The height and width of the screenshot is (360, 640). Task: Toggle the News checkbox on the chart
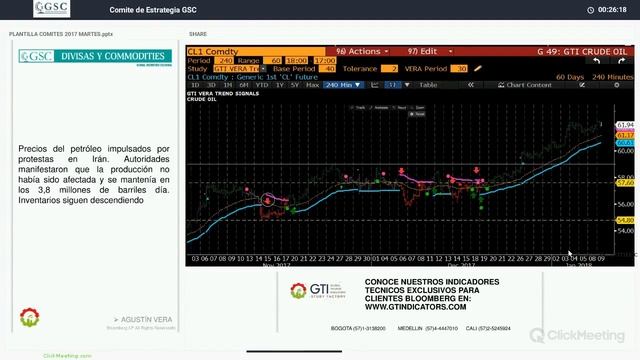[399, 108]
